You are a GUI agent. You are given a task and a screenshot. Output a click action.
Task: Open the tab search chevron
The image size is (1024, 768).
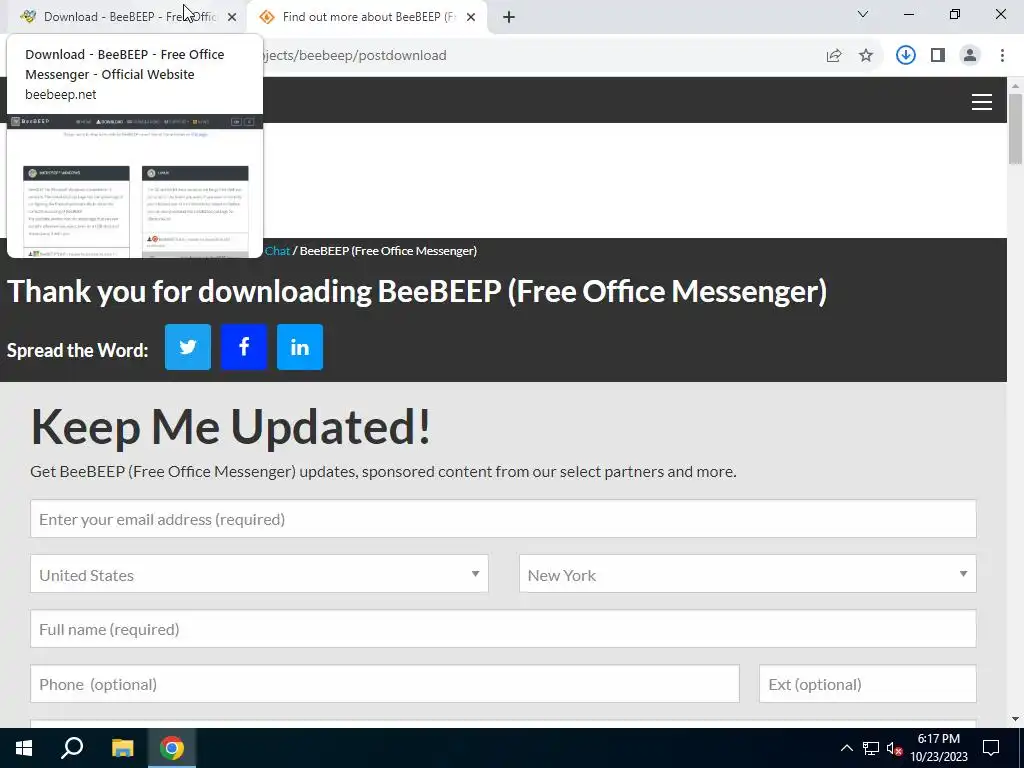(x=863, y=14)
